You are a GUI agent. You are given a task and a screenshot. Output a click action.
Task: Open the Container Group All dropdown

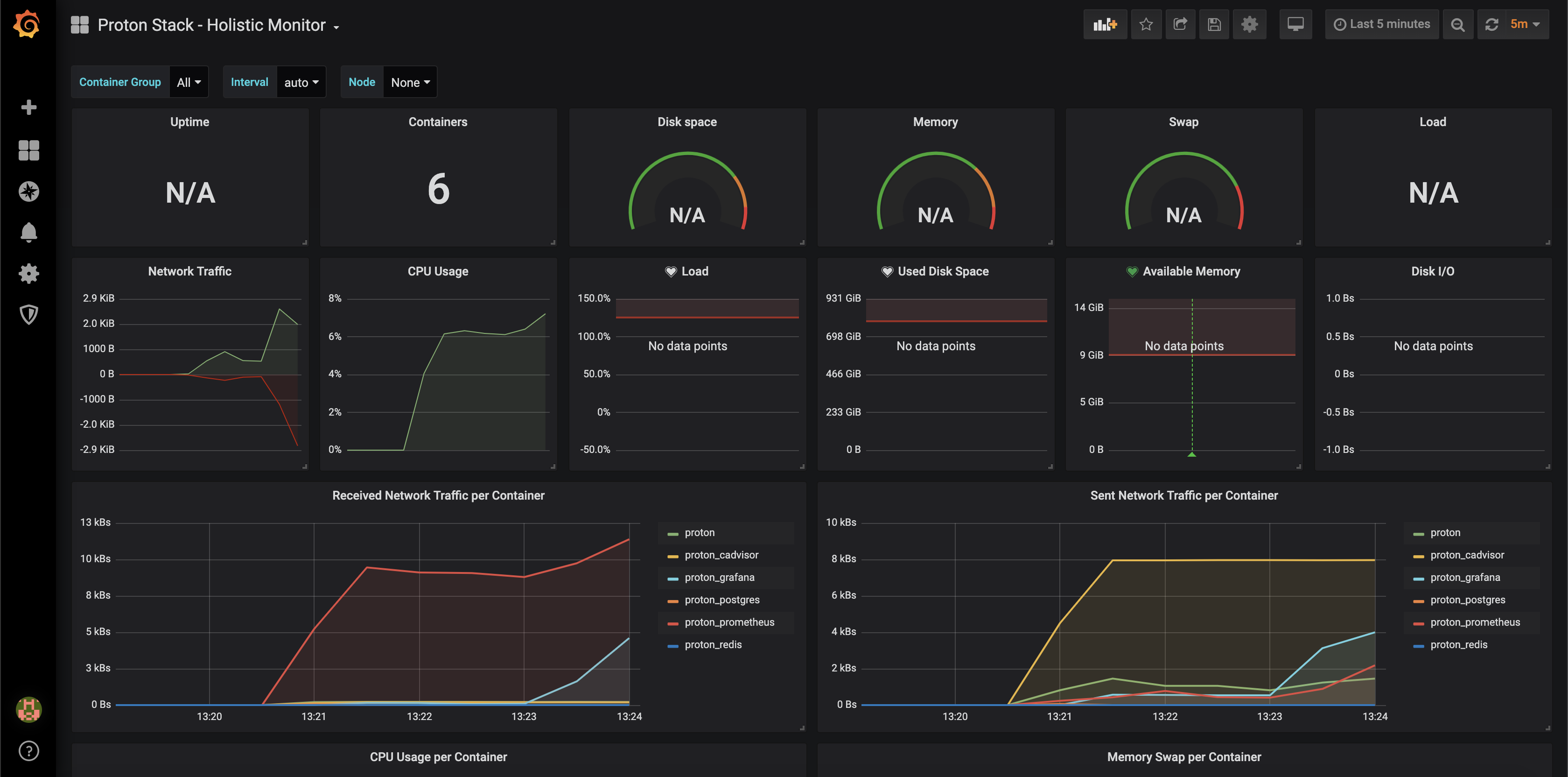pyautogui.click(x=189, y=82)
